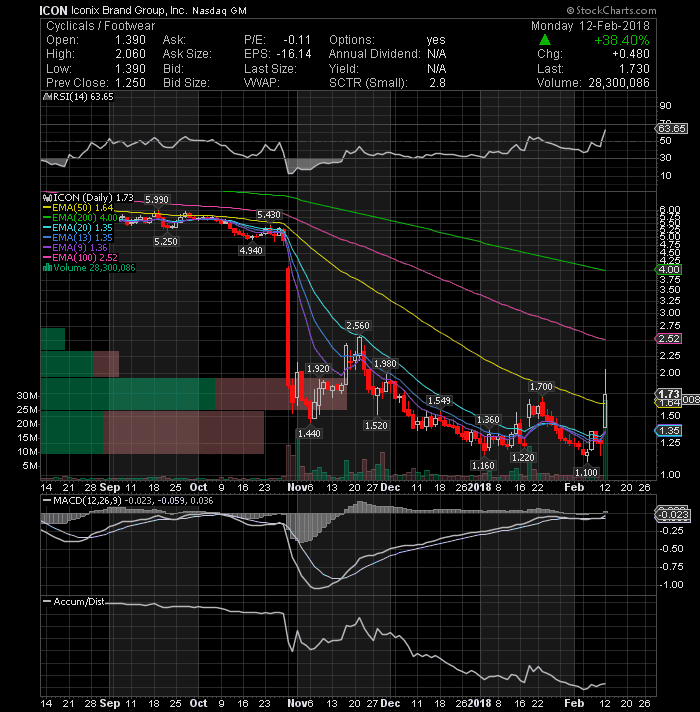Select the RSI(14) 63.65 indicator label
Viewport: 700px width, 712px height.
(78, 97)
